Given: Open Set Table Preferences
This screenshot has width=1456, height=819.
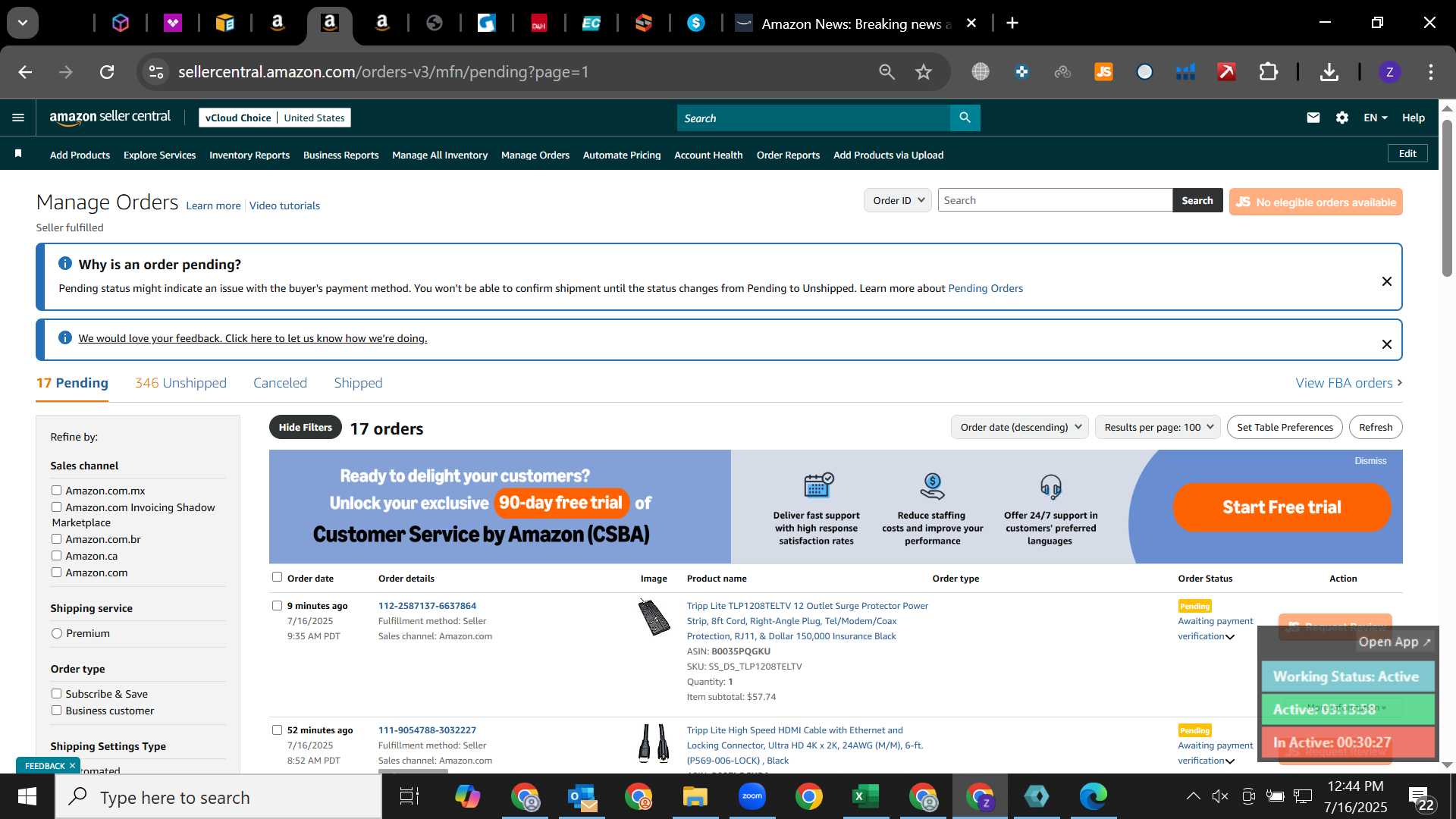Looking at the screenshot, I should (x=1285, y=427).
